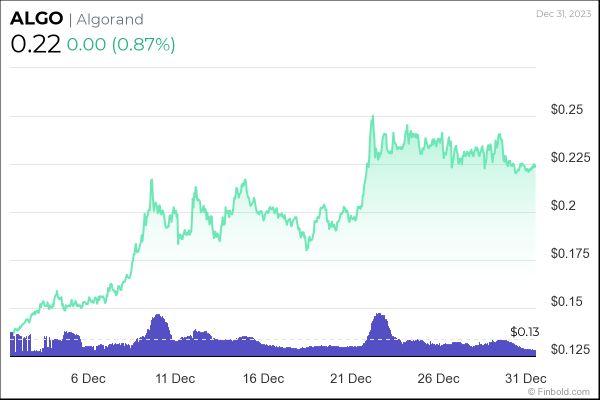Click the 6 Dec date marker
600x400 pixels.
click(88, 379)
